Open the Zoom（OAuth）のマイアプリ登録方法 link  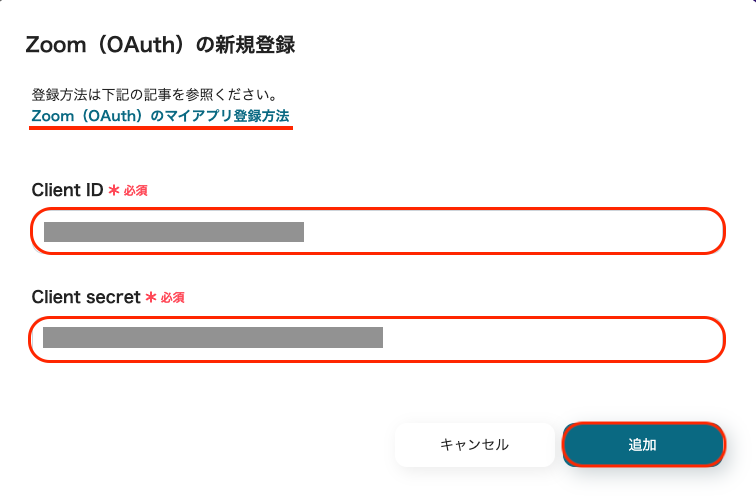[x=160, y=116]
